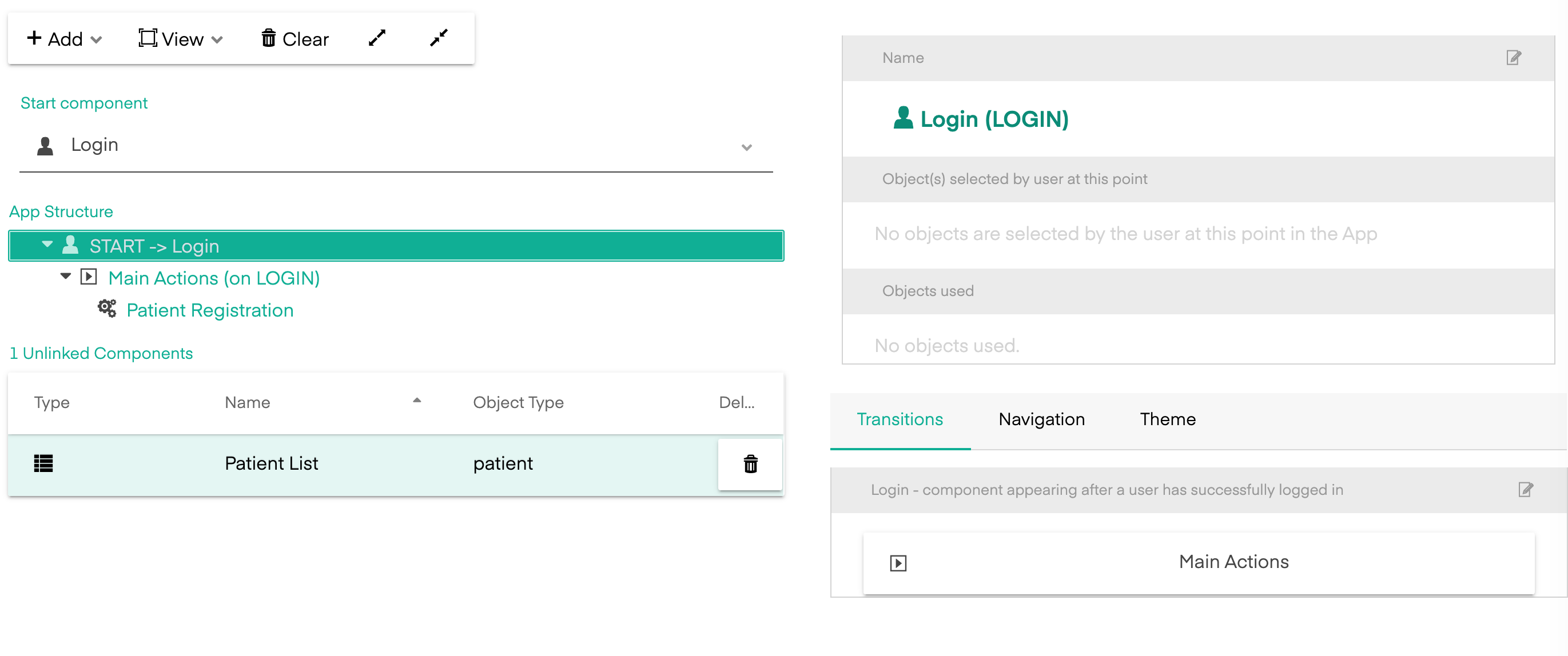This screenshot has height=656, width=1568.
Task: Sort unlinked components by Name column
Action: (247, 402)
